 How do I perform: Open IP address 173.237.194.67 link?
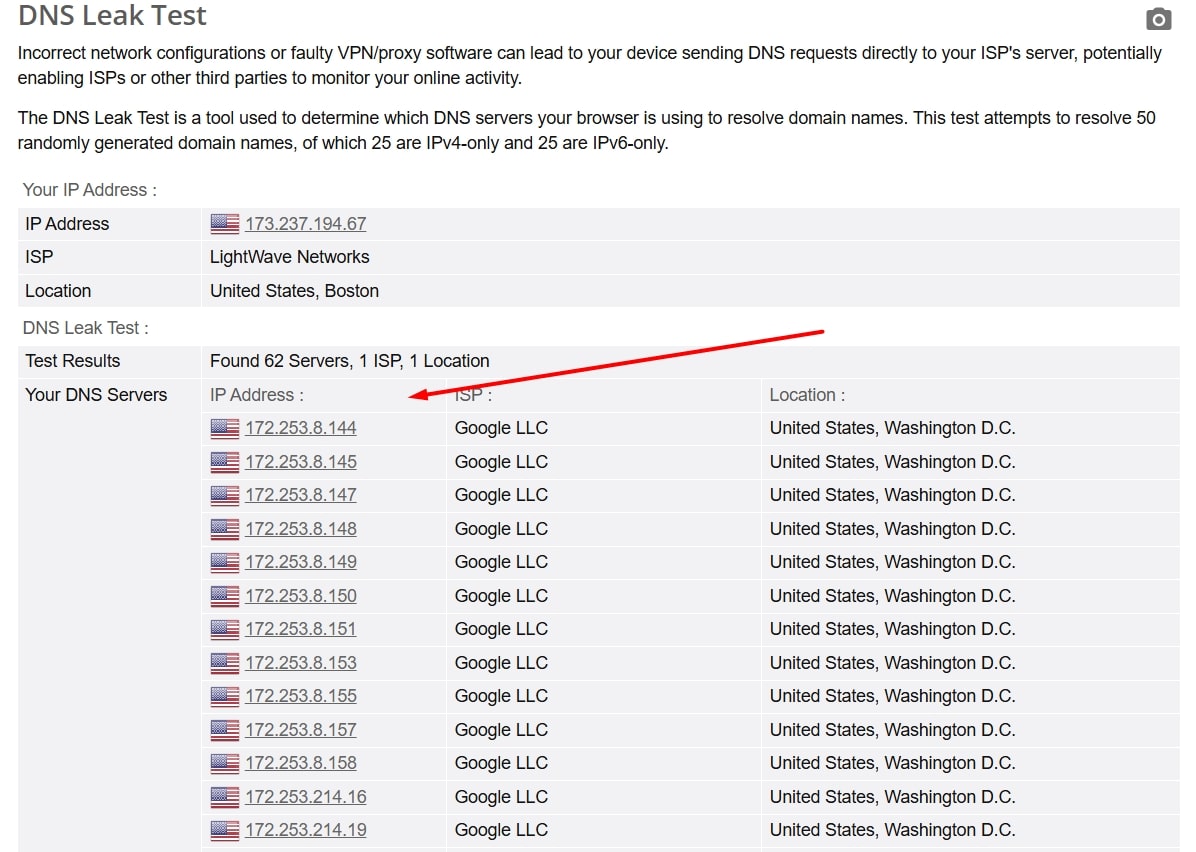(305, 223)
